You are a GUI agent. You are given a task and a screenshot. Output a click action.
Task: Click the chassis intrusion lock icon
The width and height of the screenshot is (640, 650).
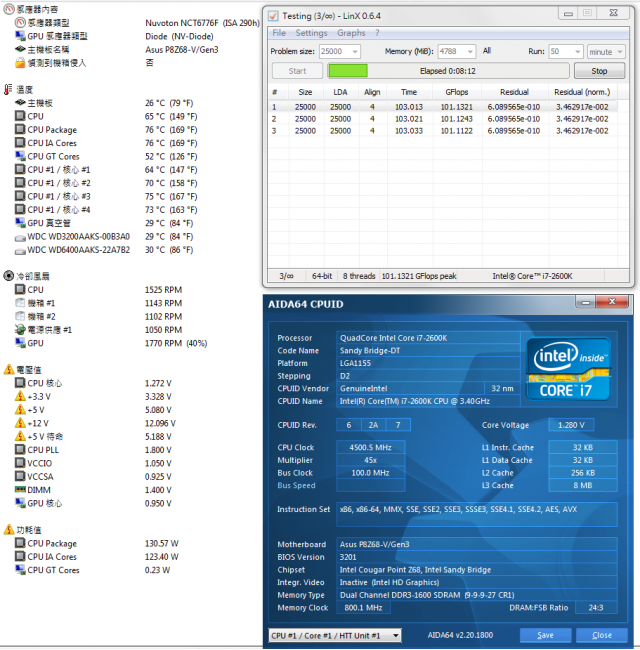(x=20, y=63)
